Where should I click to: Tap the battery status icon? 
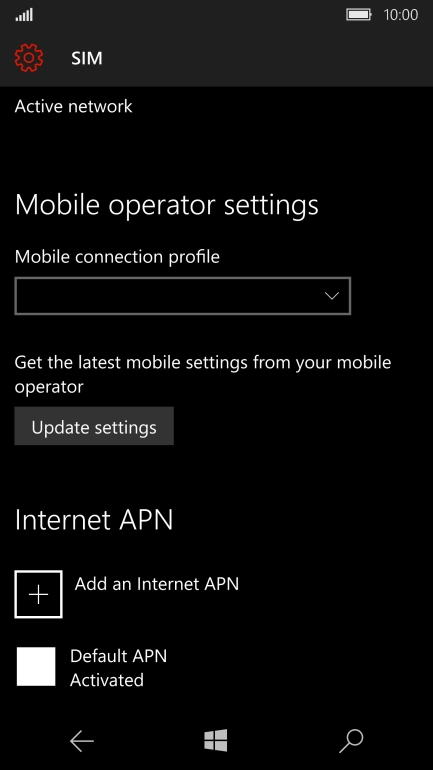click(359, 15)
